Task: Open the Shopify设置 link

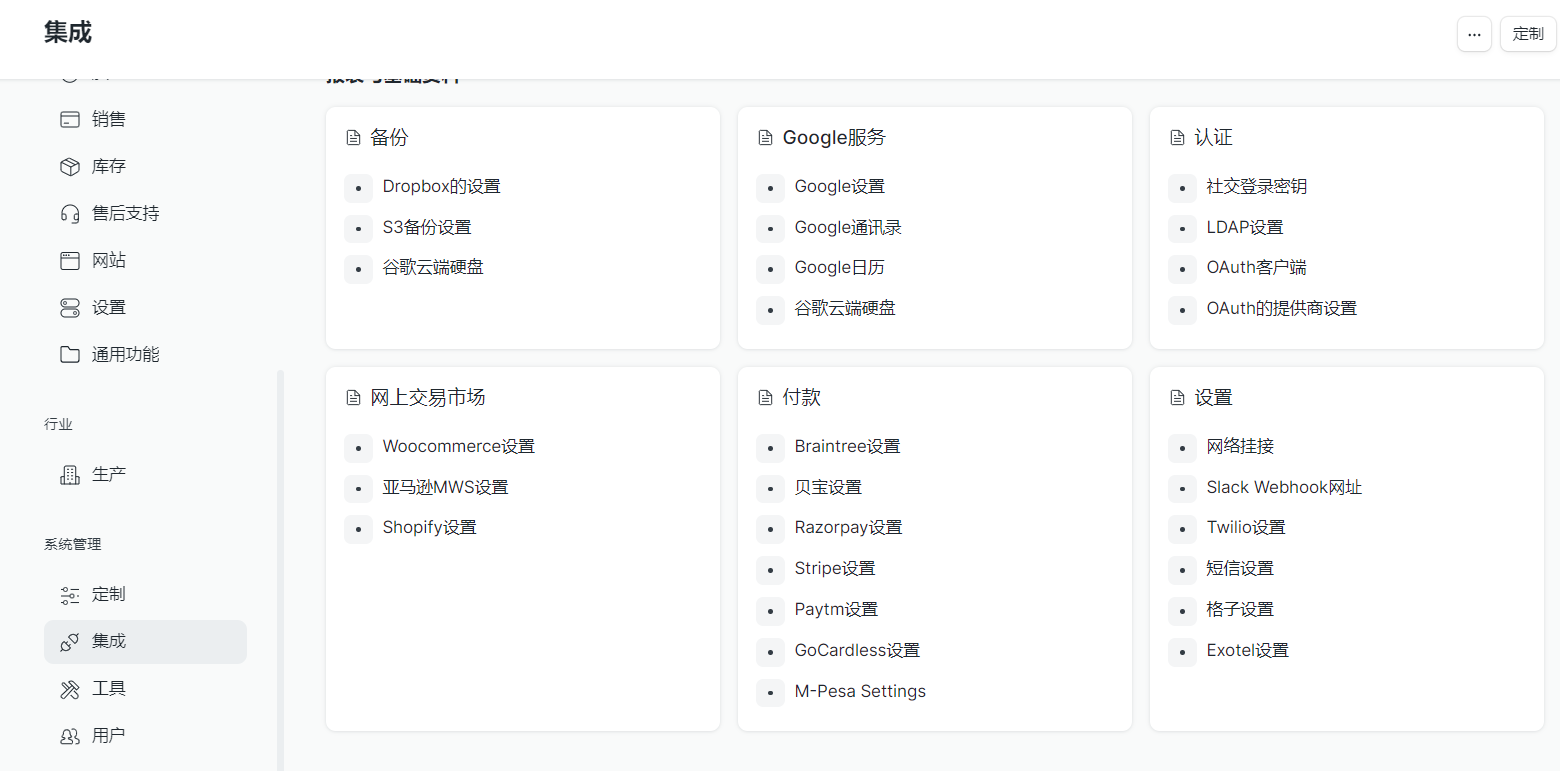Action: point(429,528)
